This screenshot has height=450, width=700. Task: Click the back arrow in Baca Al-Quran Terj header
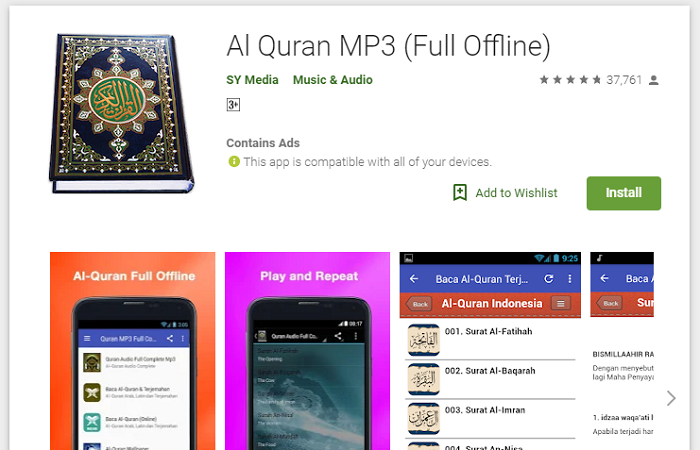tap(414, 279)
